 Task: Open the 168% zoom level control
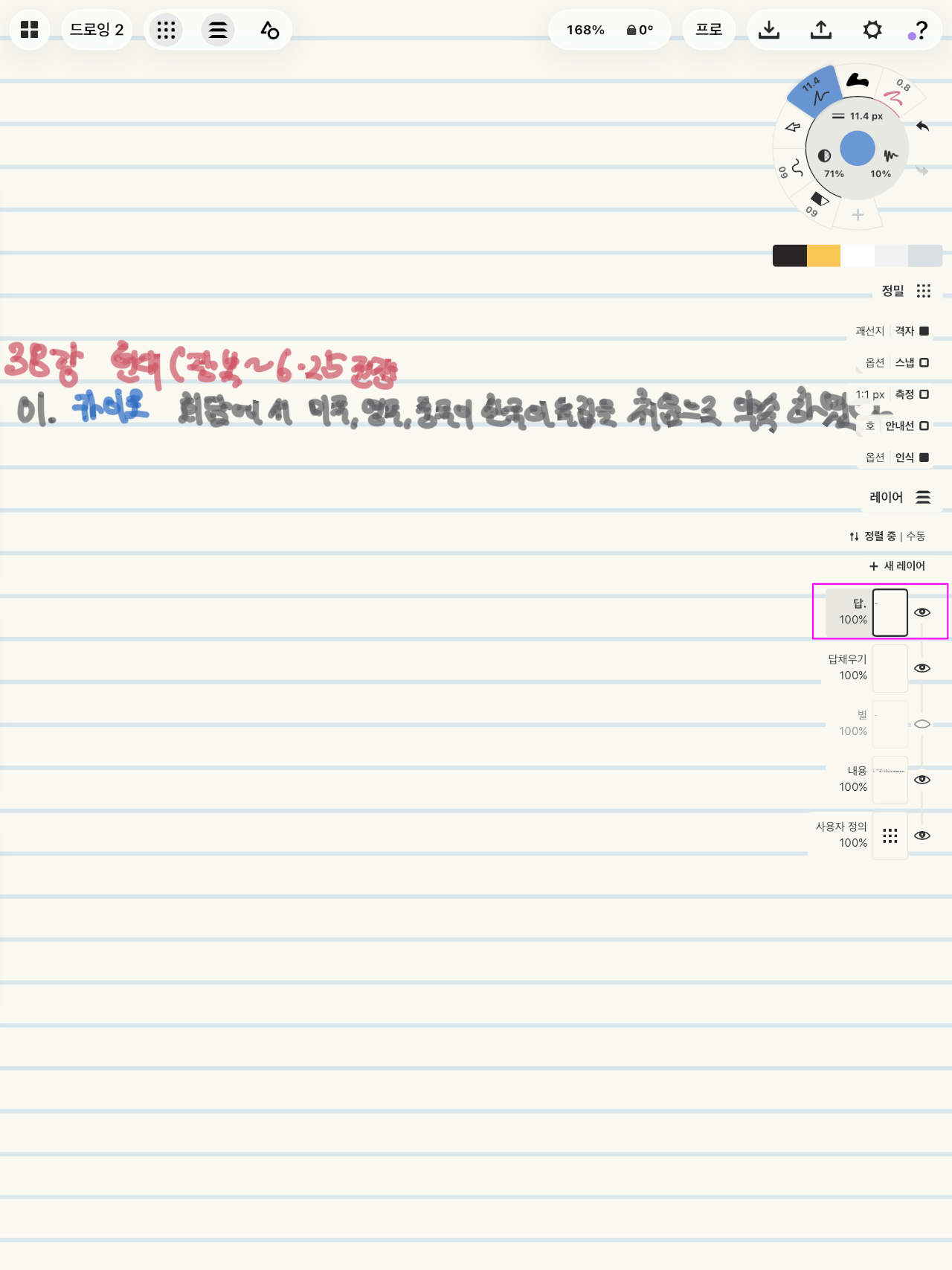(585, 30)
